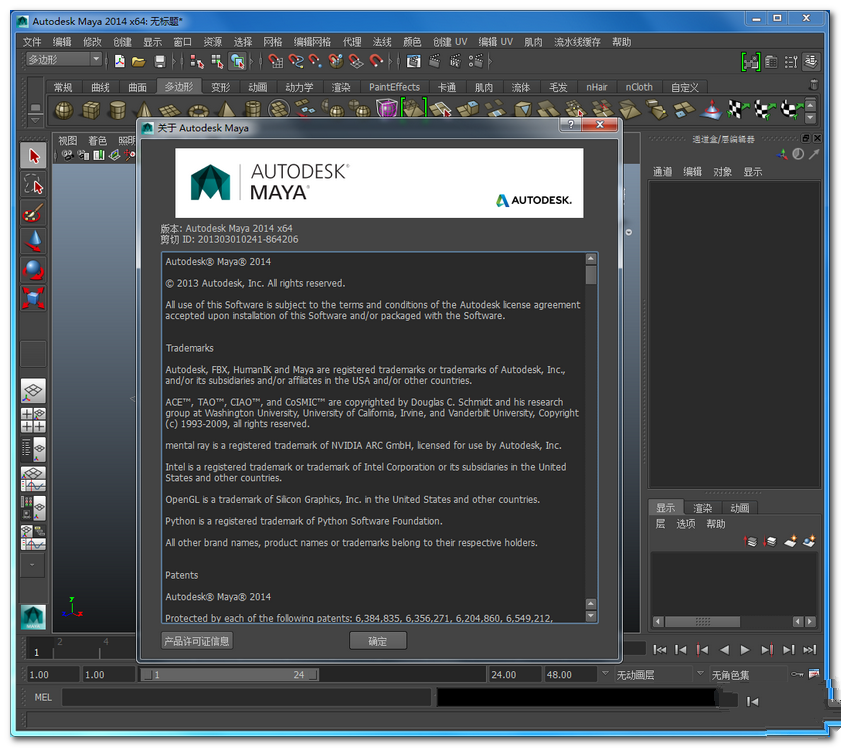Select the Rotate tool in toolbox
This screenshot has height=748, width=841.
coord(33,270)
